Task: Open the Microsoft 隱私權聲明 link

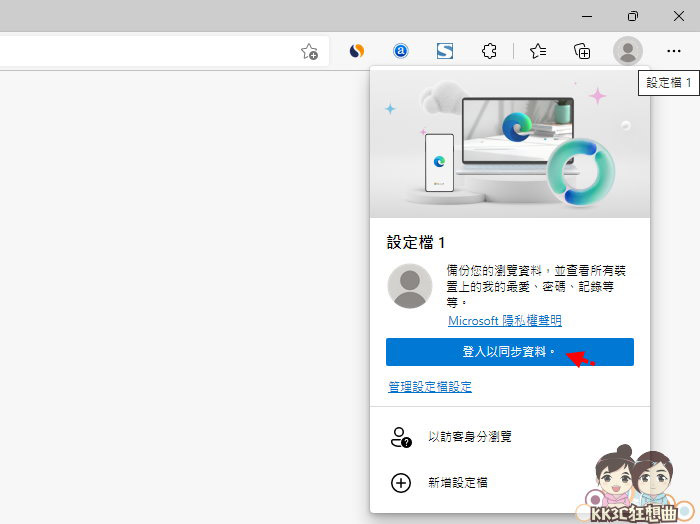Action: pyautogui.click(x=504, y=321)
